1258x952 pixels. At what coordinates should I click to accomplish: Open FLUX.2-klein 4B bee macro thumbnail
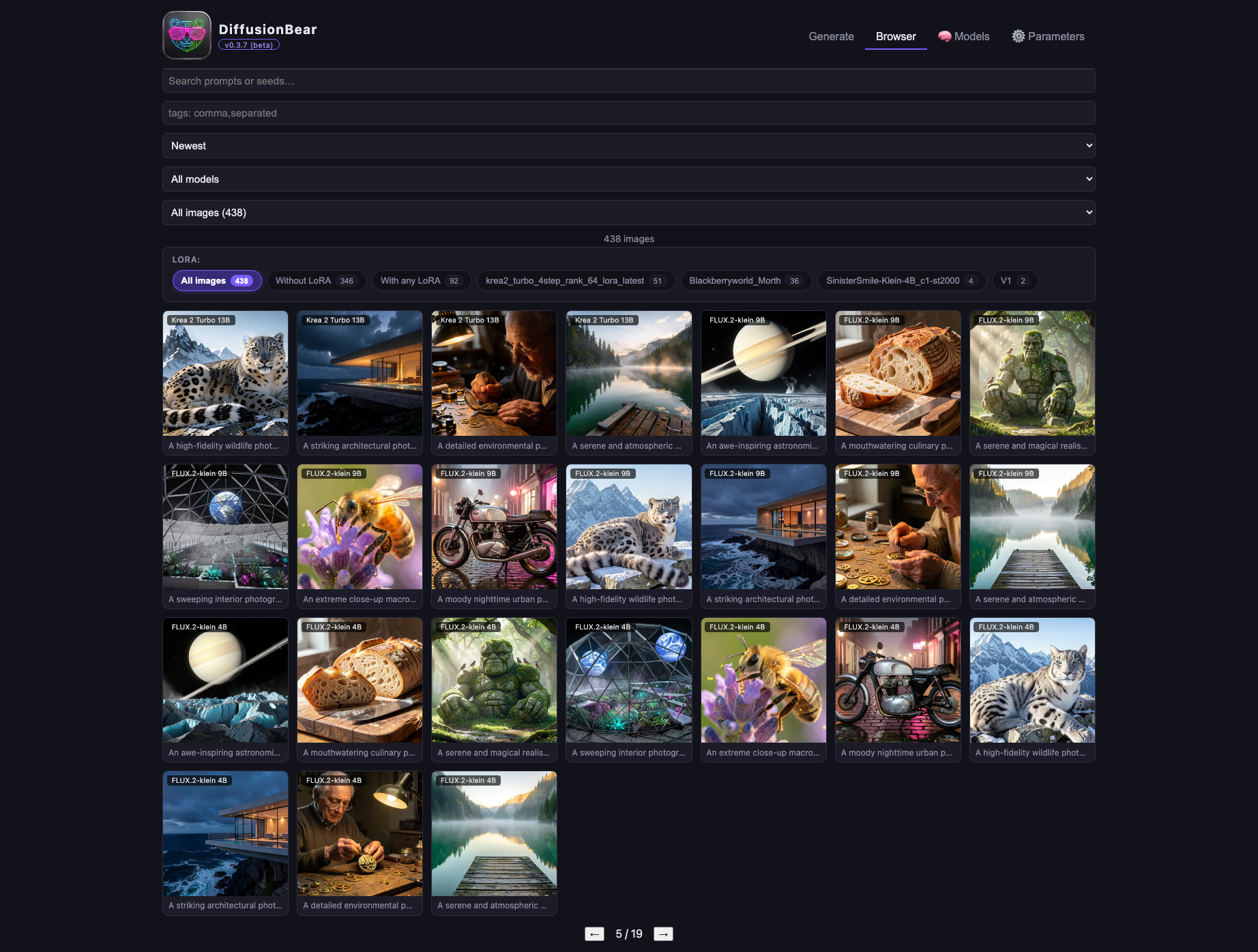pos(763,681)
